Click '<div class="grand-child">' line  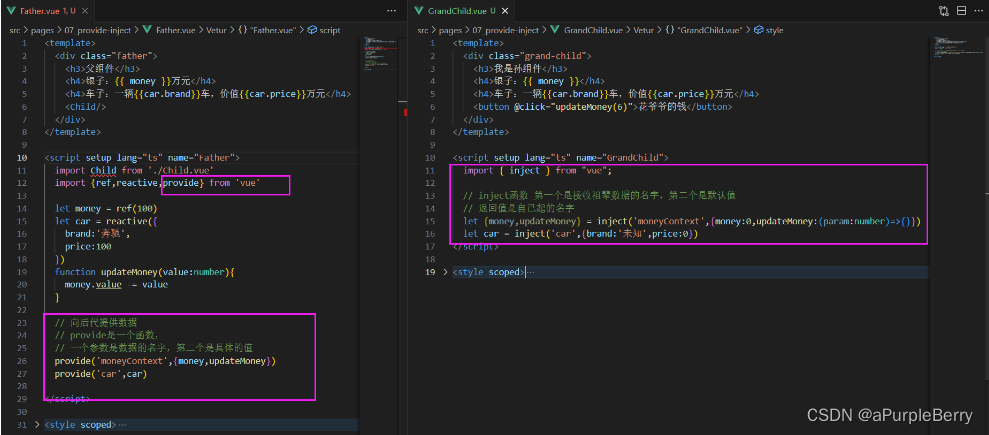click(527, 55)
